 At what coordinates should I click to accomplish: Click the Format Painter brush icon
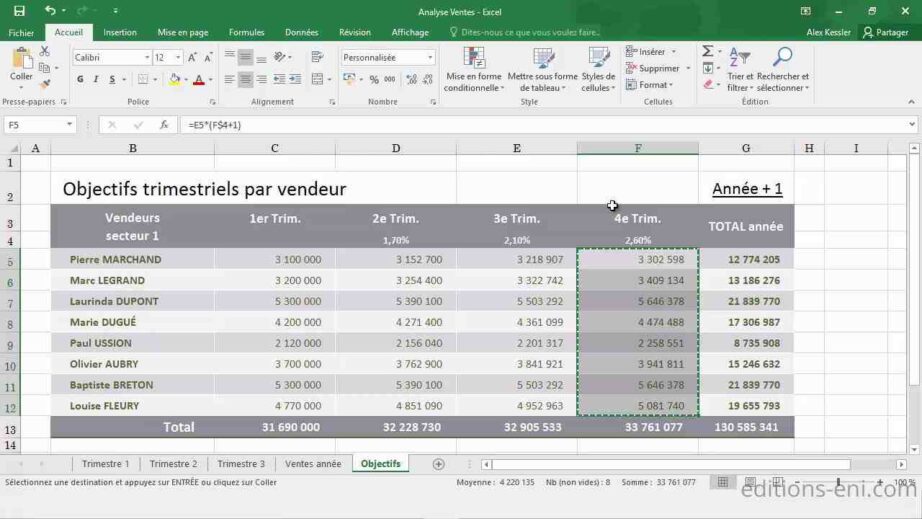point(45,83)
